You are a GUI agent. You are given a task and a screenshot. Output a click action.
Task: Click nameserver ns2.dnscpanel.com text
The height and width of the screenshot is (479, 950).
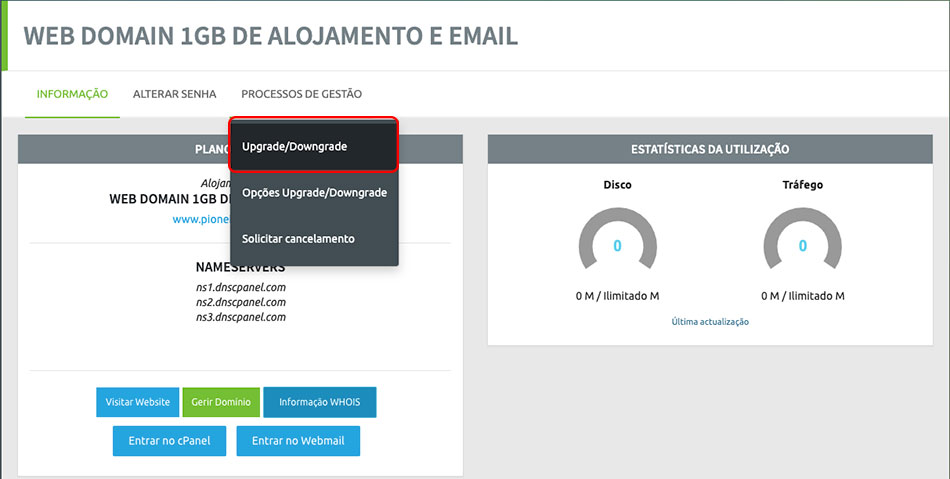[x=240, y=302]
